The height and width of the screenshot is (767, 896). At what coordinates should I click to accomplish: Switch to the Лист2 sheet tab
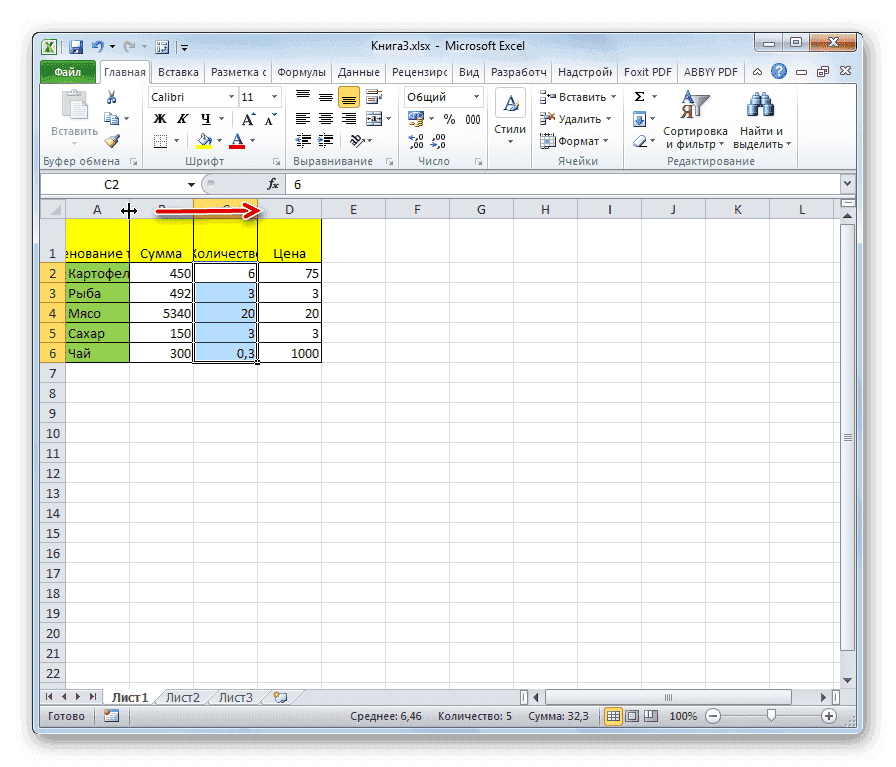(183, 697)
